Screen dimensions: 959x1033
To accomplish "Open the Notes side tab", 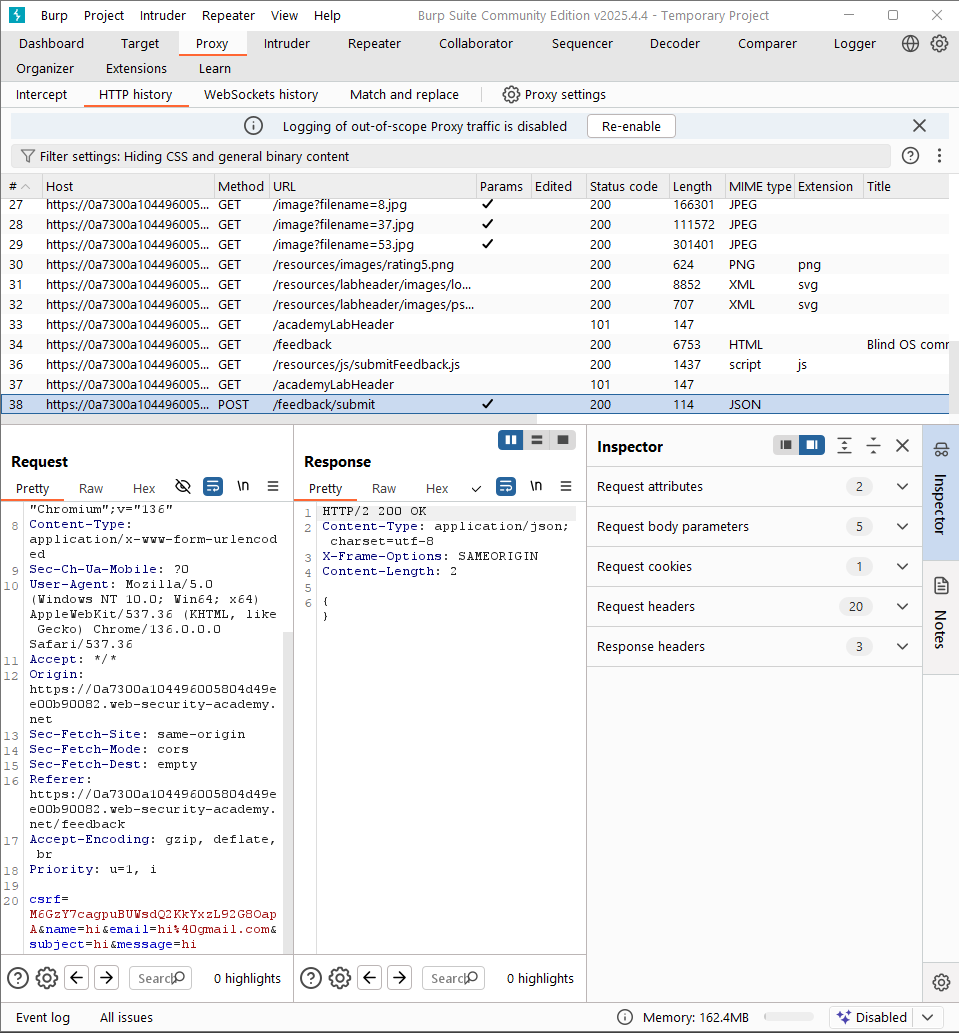I will point(941,617).
